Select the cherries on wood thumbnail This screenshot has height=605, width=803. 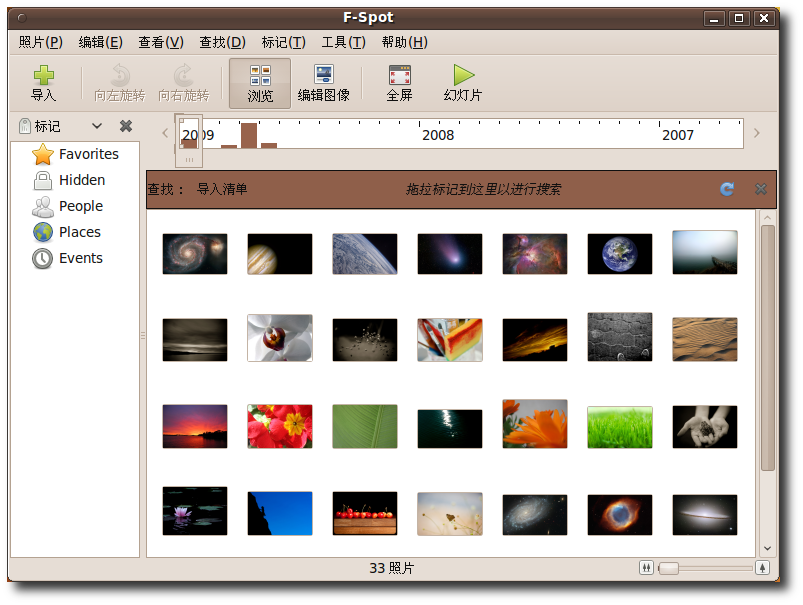365,513
